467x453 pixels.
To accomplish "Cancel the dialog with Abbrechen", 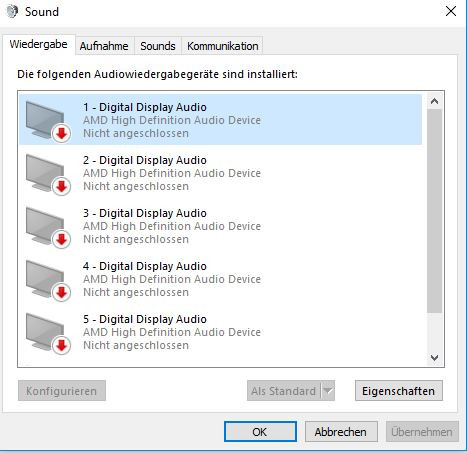I will coord(341,432).
